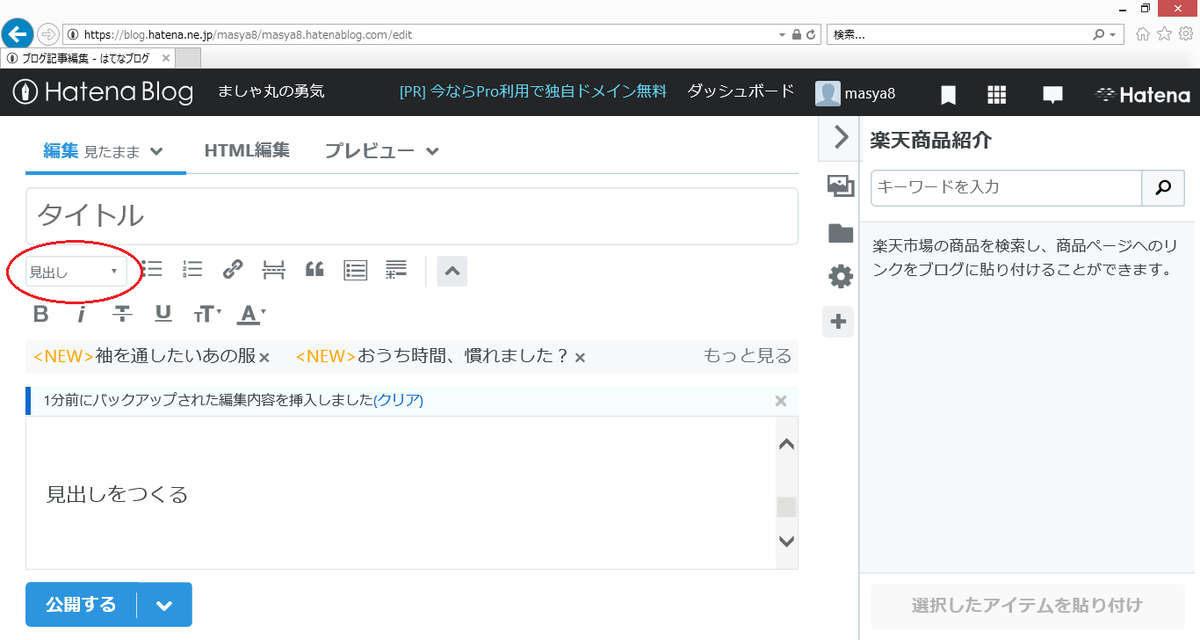The image size is (1200, 640).
Task: Apply blockquote with the quote icon
Action: [314, 269]
